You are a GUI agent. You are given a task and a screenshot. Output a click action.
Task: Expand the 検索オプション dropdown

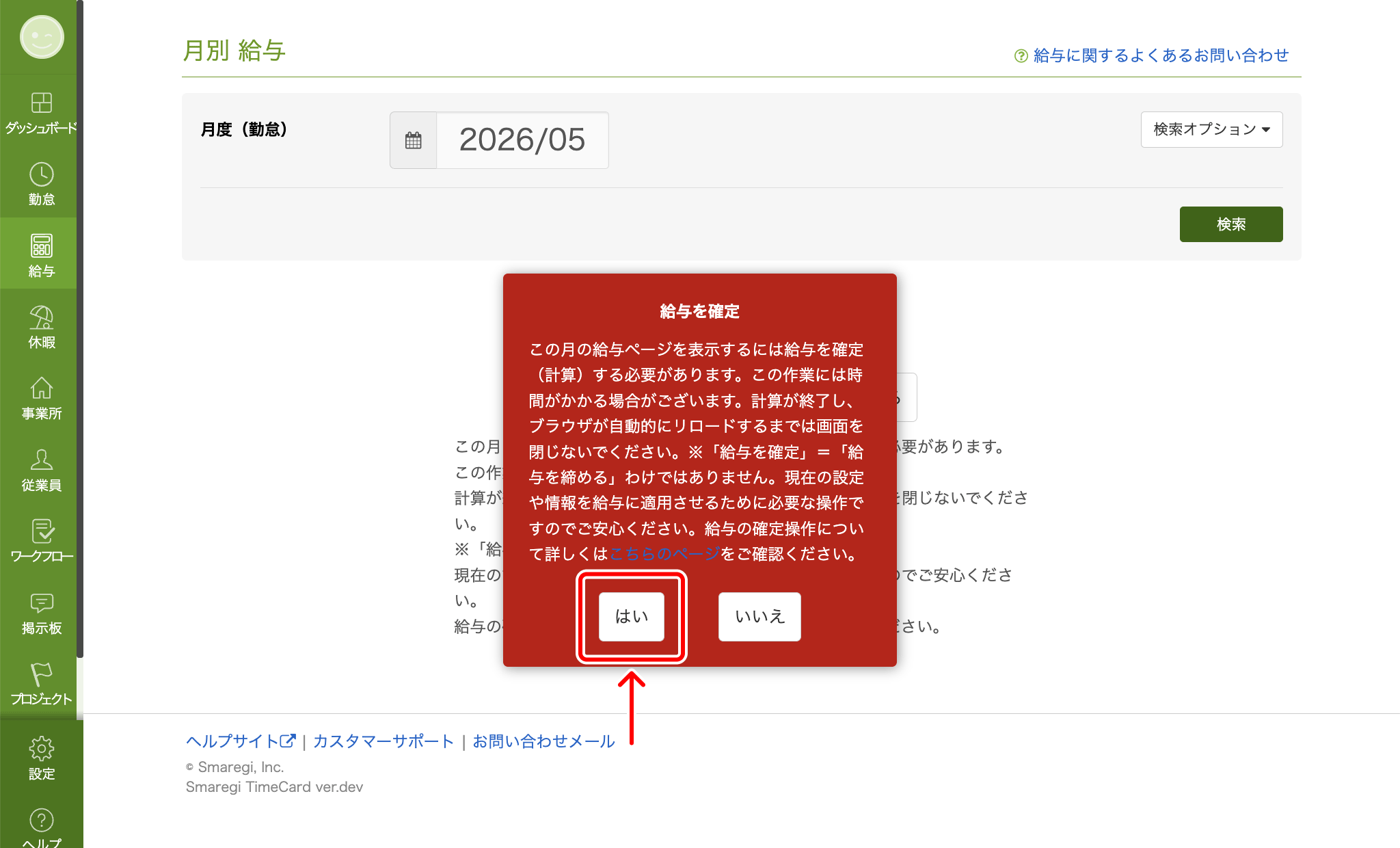(x=1211, y=129)
